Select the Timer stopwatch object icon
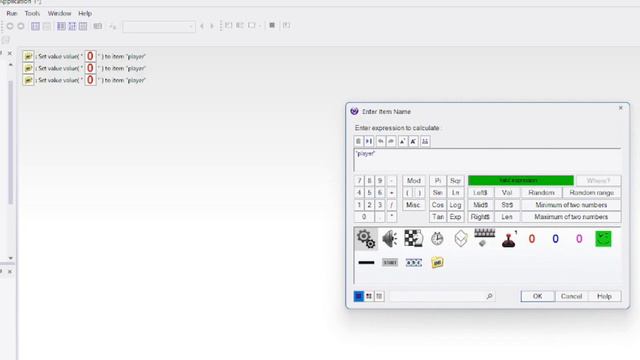Viewport: 640px width, 360px height. click(x=437, y=239)
